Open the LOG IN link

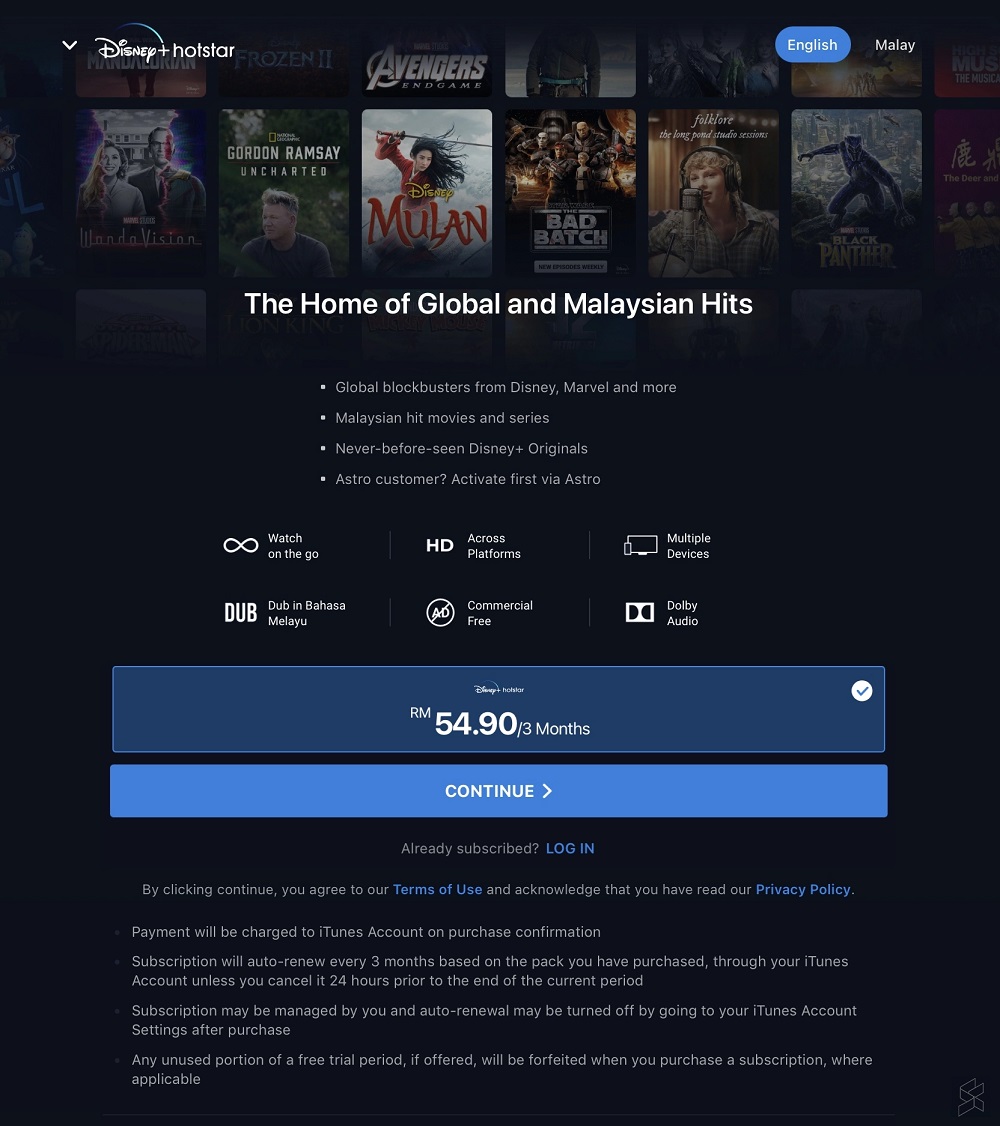(570, 848)
